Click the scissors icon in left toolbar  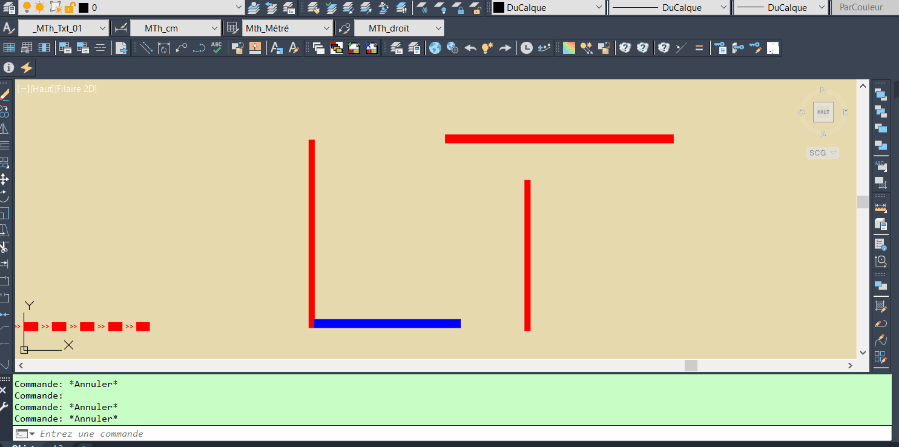pyautogui.click(x=5, y=248)
